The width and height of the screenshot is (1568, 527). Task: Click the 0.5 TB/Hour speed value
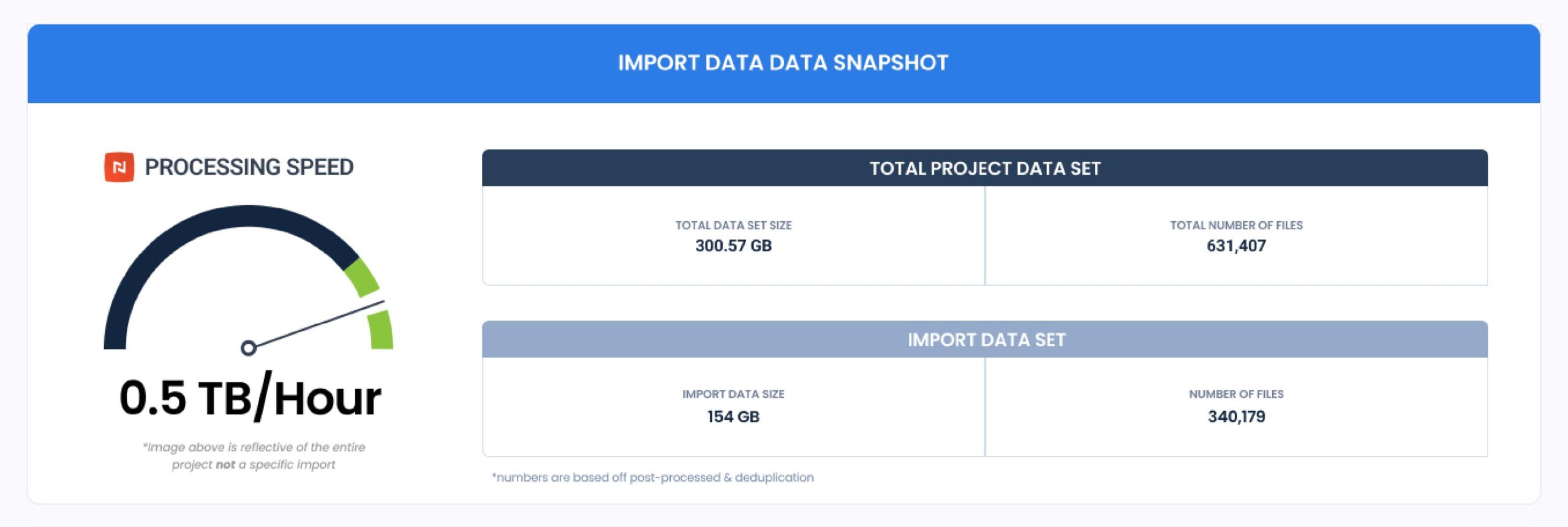250,398
